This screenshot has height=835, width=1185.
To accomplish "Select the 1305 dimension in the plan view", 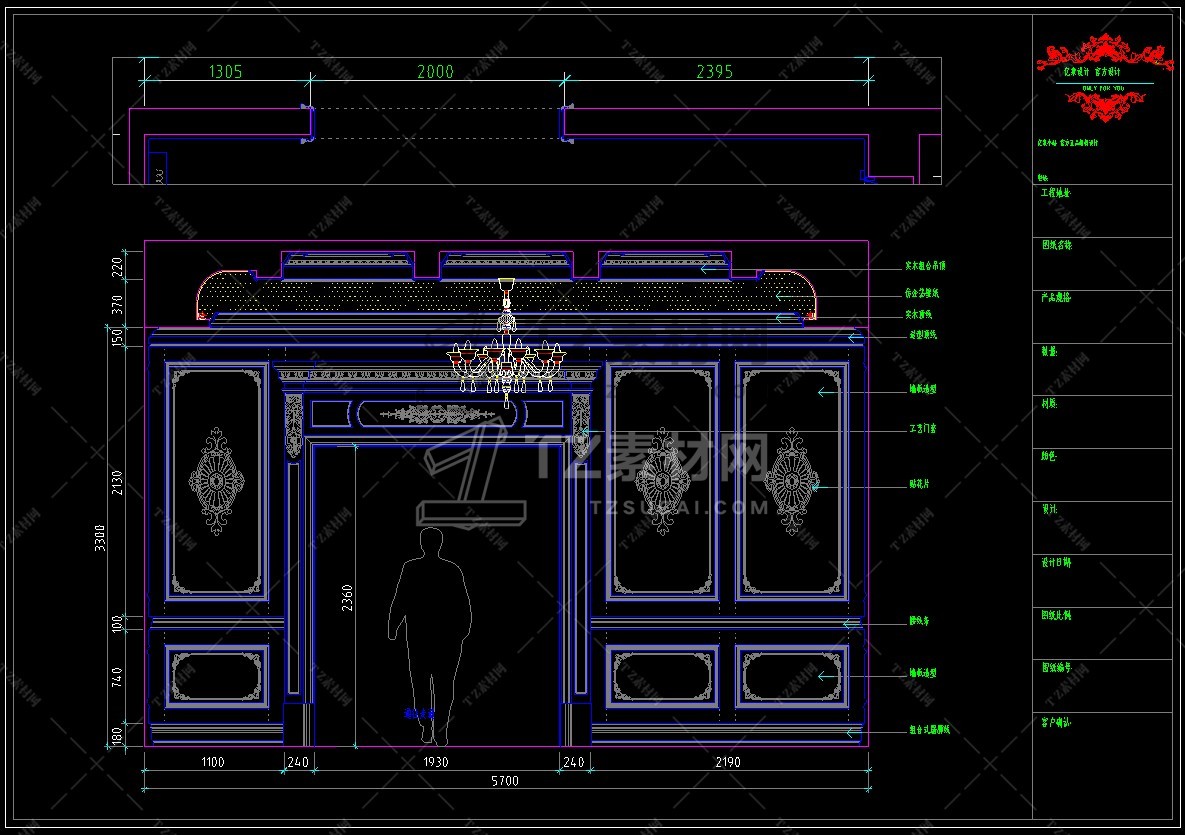I will tap(225, 72).
